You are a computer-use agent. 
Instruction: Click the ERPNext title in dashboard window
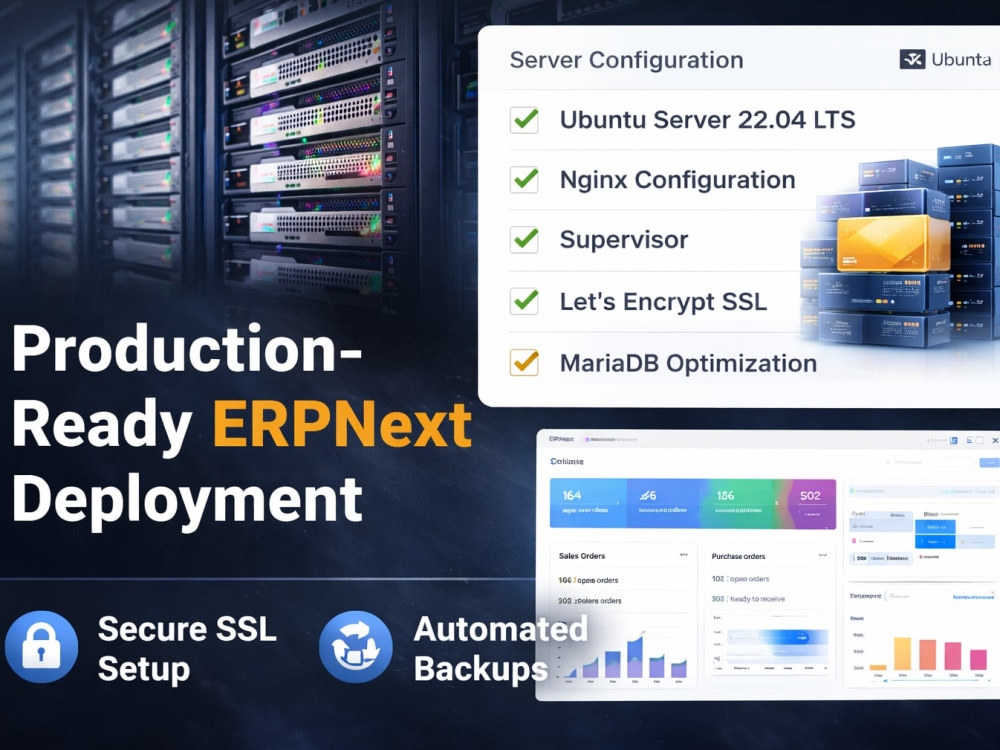561,439
